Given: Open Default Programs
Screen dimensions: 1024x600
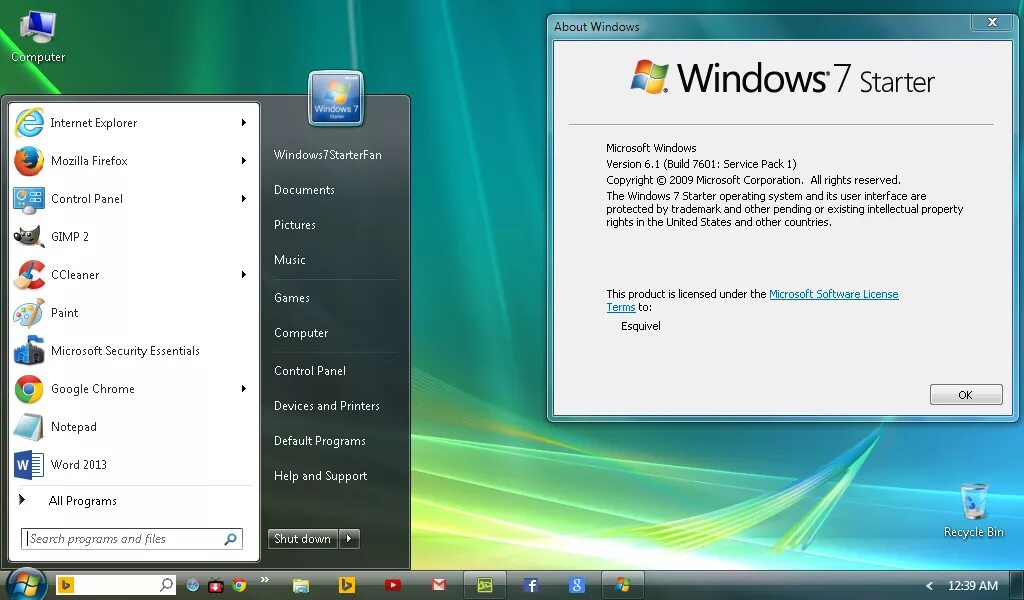Looking at the screenshot, I should (319, 441).
